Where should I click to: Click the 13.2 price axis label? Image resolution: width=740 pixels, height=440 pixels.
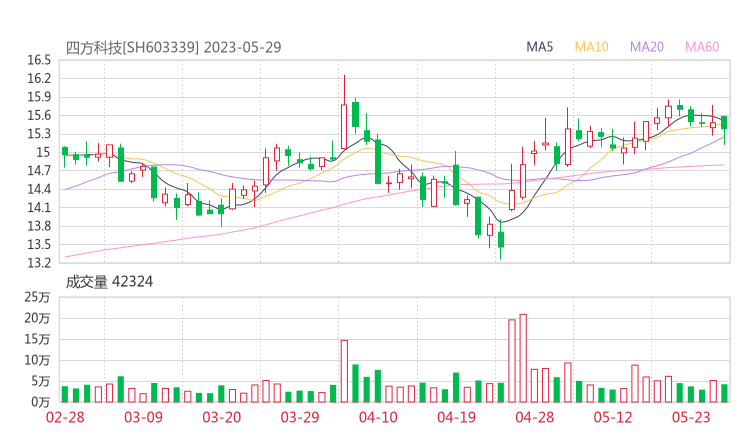(x=39, y=263)
